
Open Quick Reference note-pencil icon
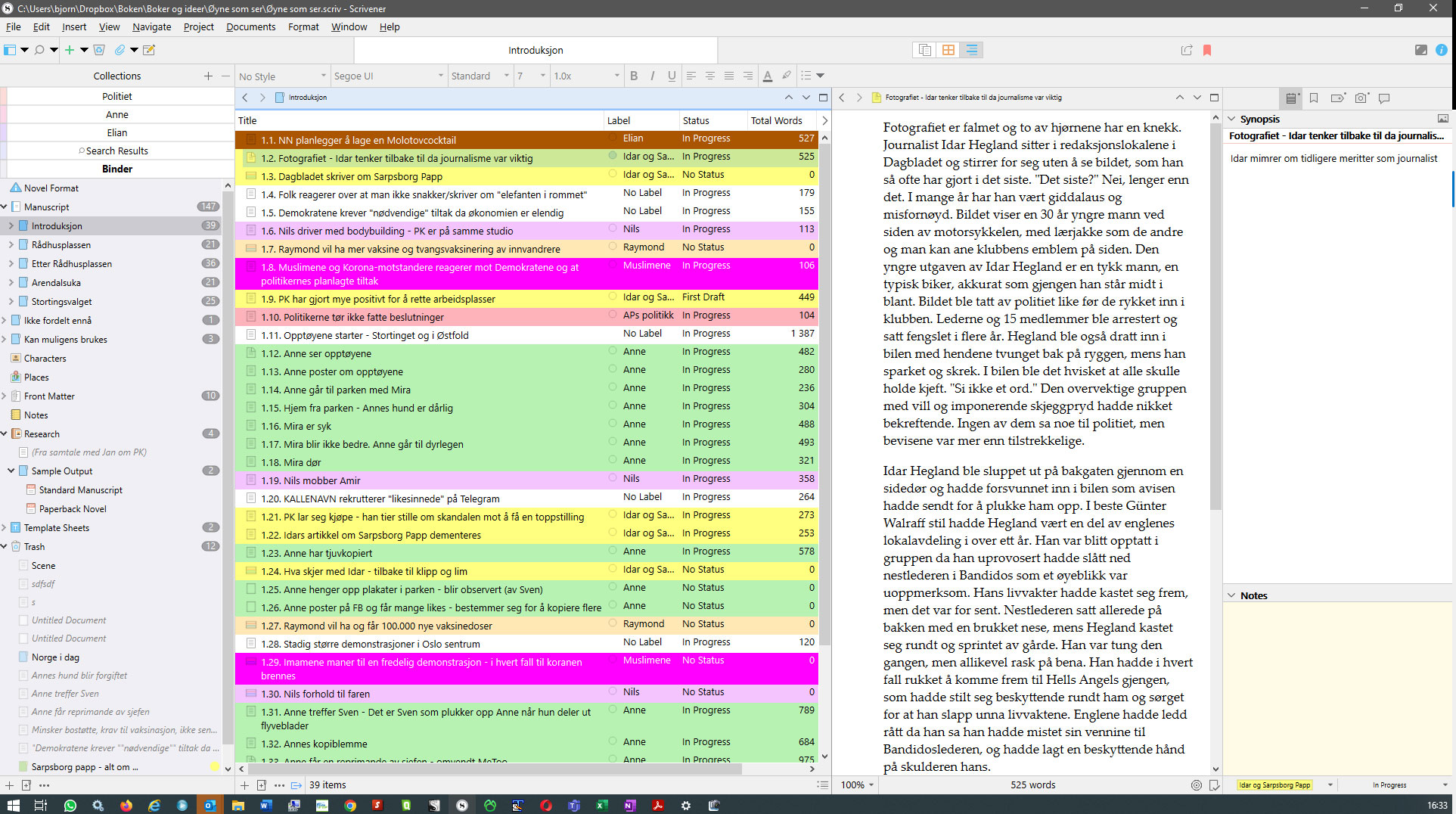pos(149,50)
